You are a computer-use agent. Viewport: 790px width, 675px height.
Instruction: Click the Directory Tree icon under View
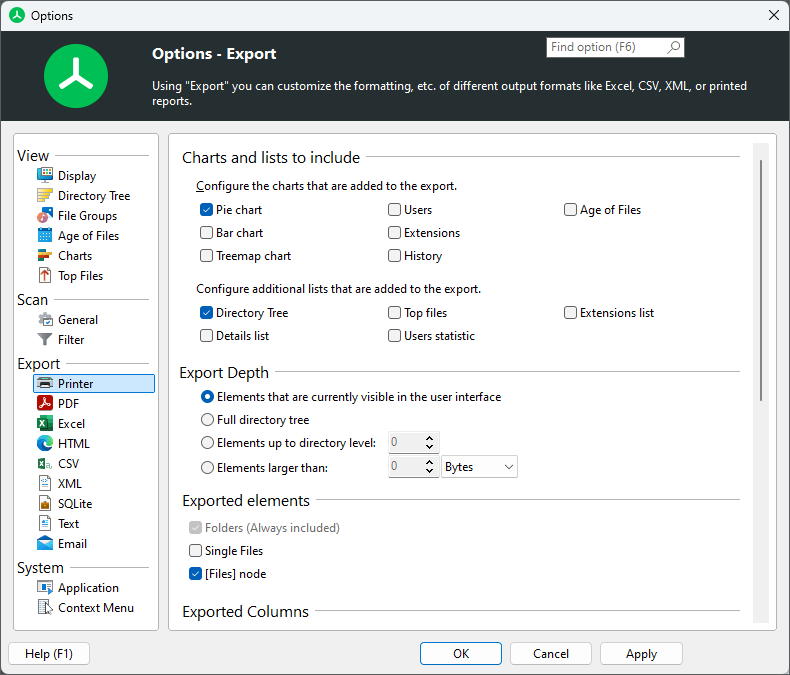[45, 196]
